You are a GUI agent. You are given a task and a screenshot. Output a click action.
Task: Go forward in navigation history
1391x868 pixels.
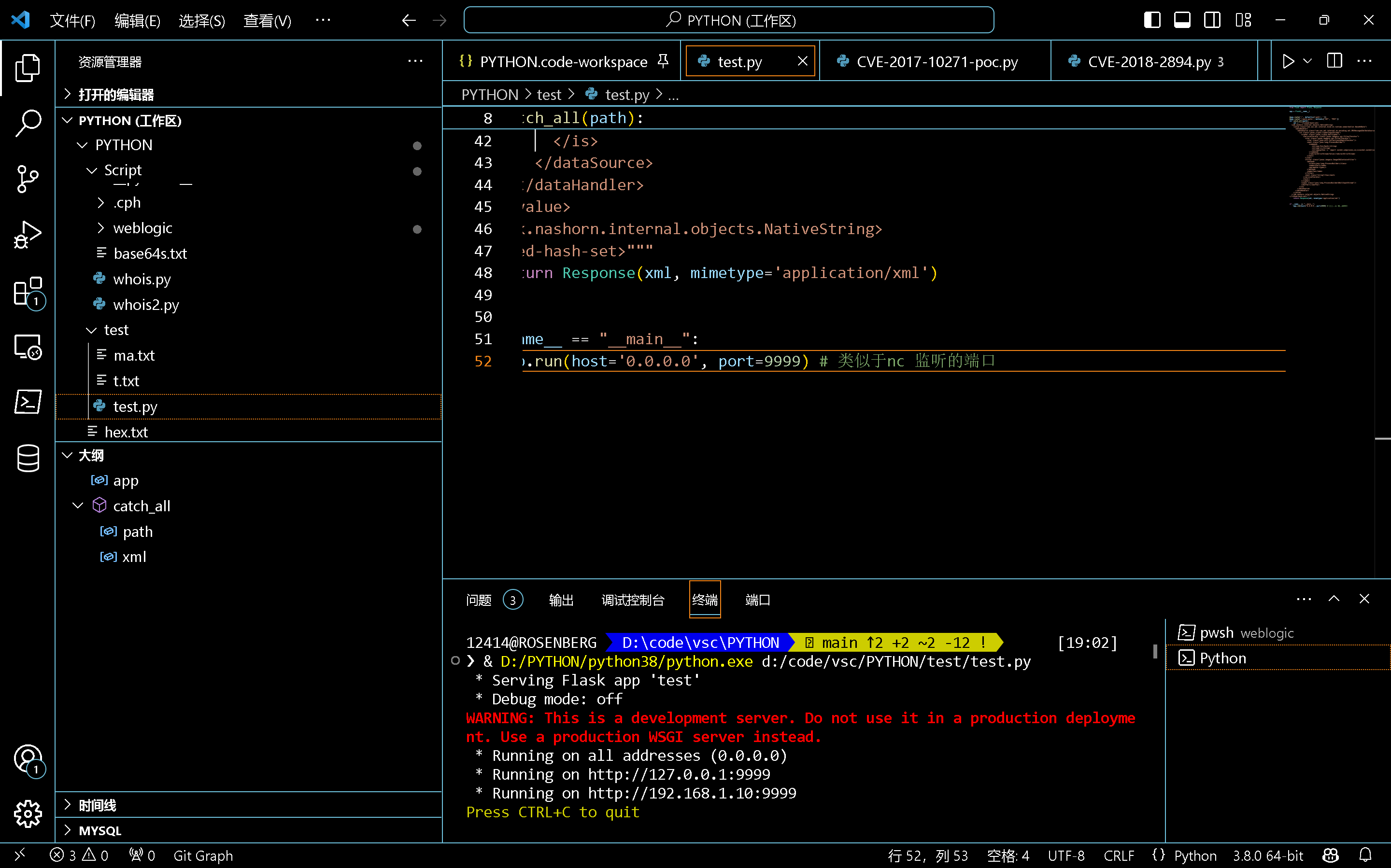pyautogui.click(x=440, y=21)
